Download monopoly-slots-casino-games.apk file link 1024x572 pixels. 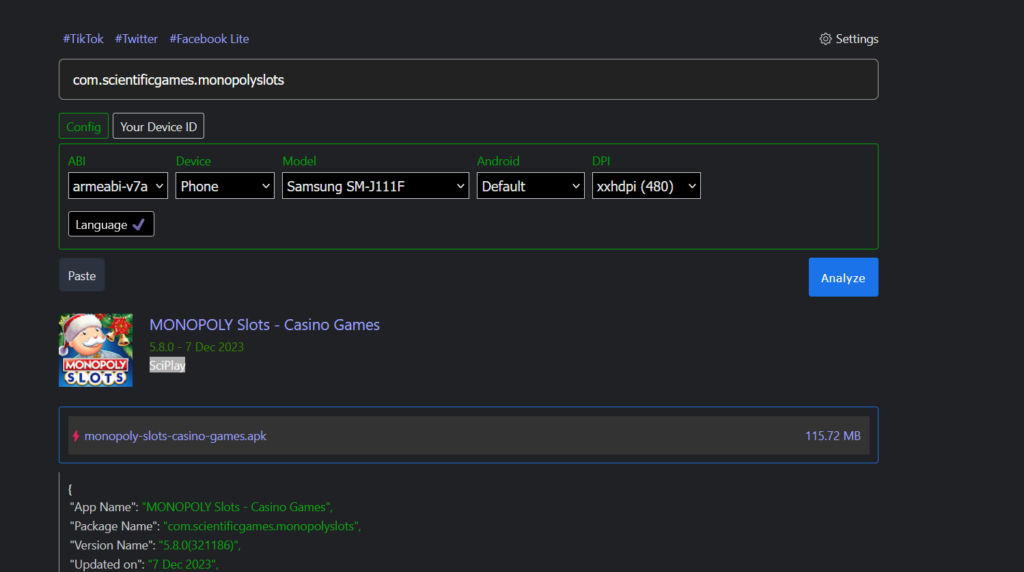pos(175,436)
